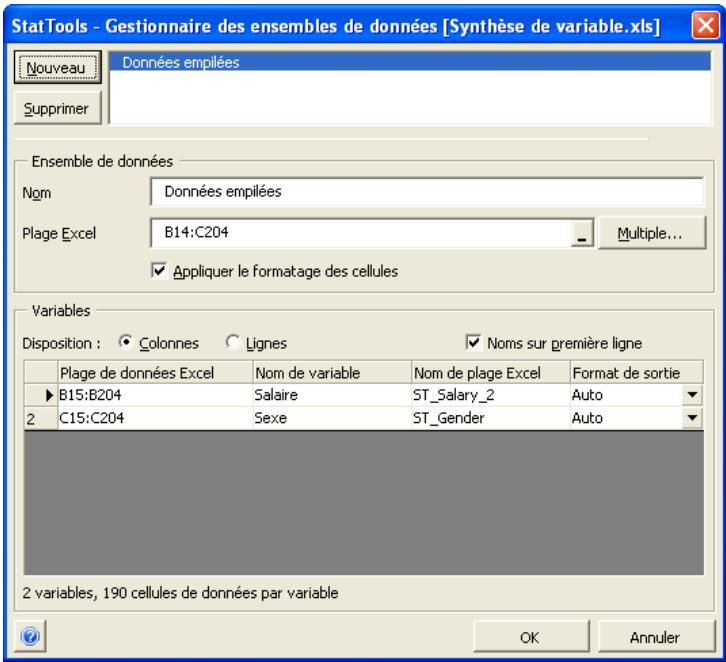The height and width of the screenshot is (662, 726).
Task: Click the Plage Excel field with B14:C204
Action: [361, 233]
